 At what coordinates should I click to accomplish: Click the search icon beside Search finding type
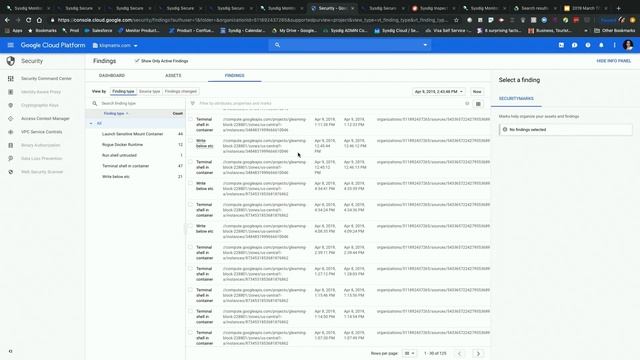pos(95,104)
